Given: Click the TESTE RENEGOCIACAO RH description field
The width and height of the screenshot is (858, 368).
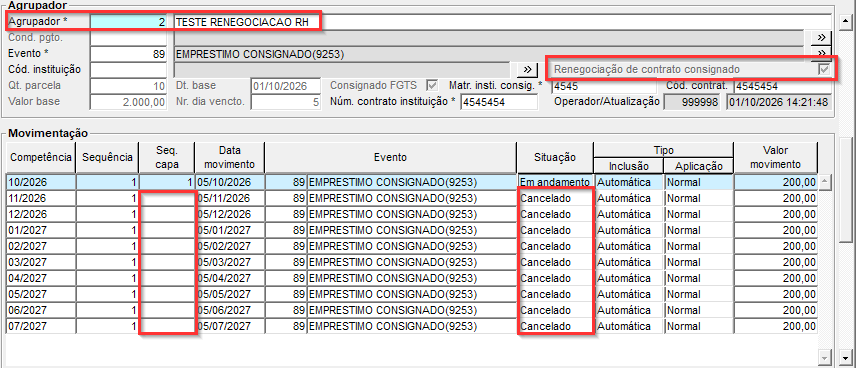Looking at the screenshot, I should 502,22.
